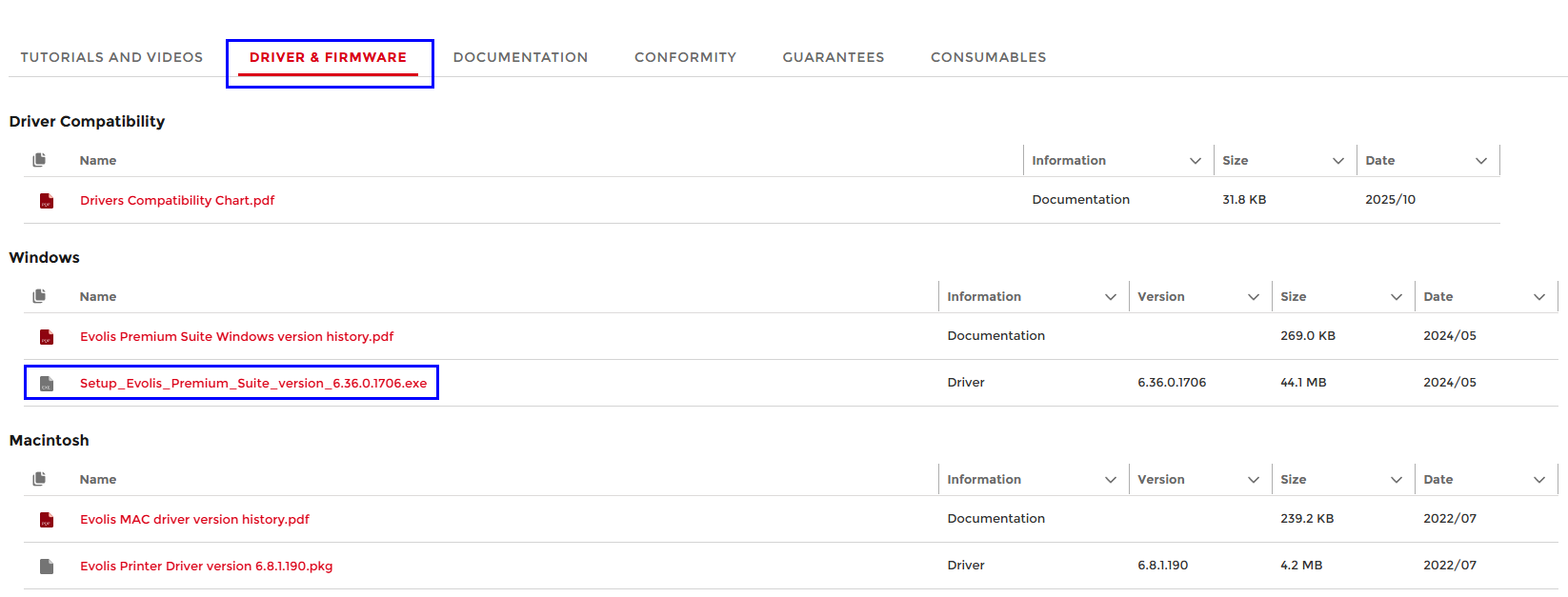
Task: Expand Size column chevron in Driver Compatibility table
Action: coord(1338,161)
